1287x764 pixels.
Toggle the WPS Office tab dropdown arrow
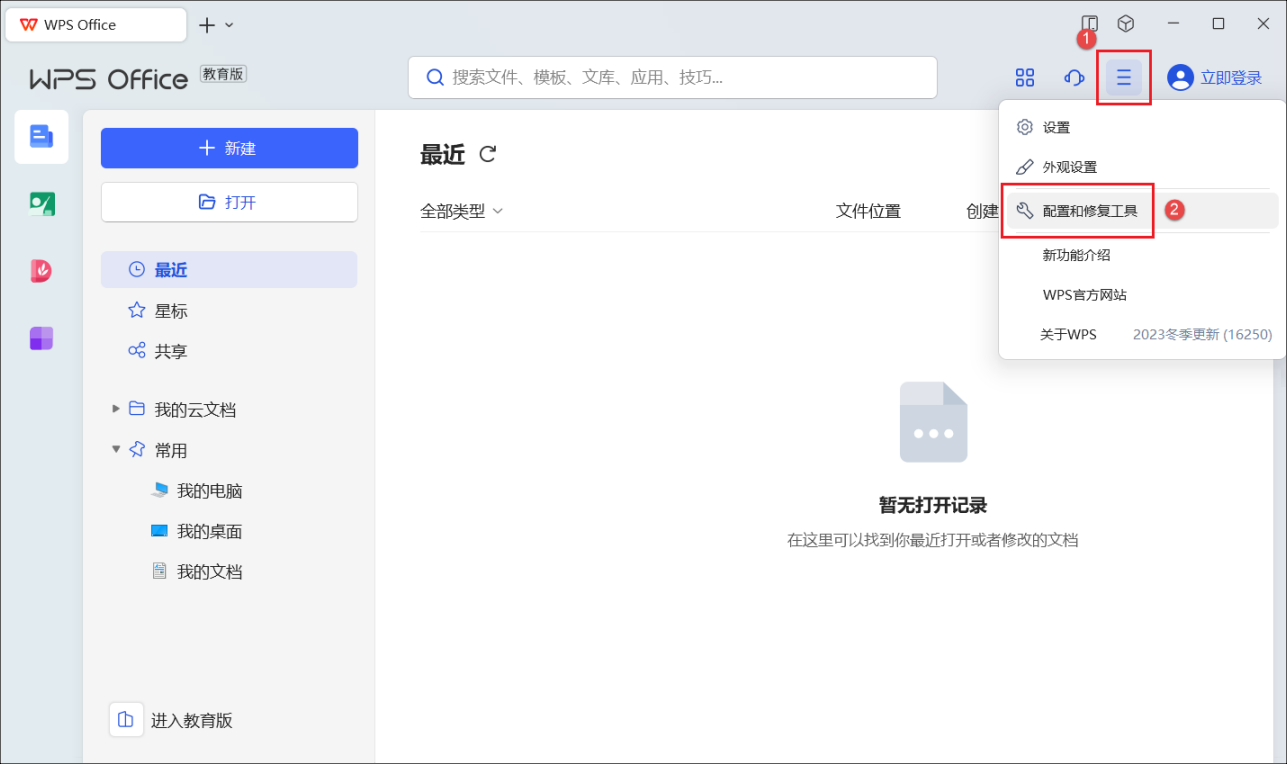pyautogui.click(x=228, y=24)
